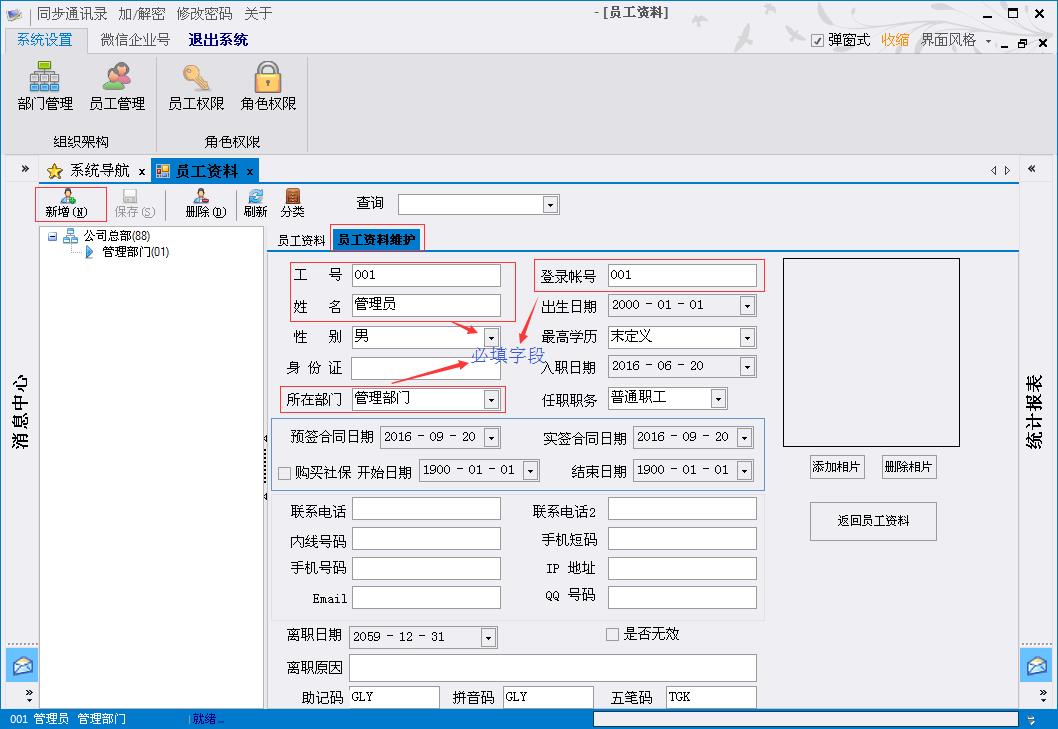
Task: Switch to the 员工资料 sub-tab
Action: point(301,241)
